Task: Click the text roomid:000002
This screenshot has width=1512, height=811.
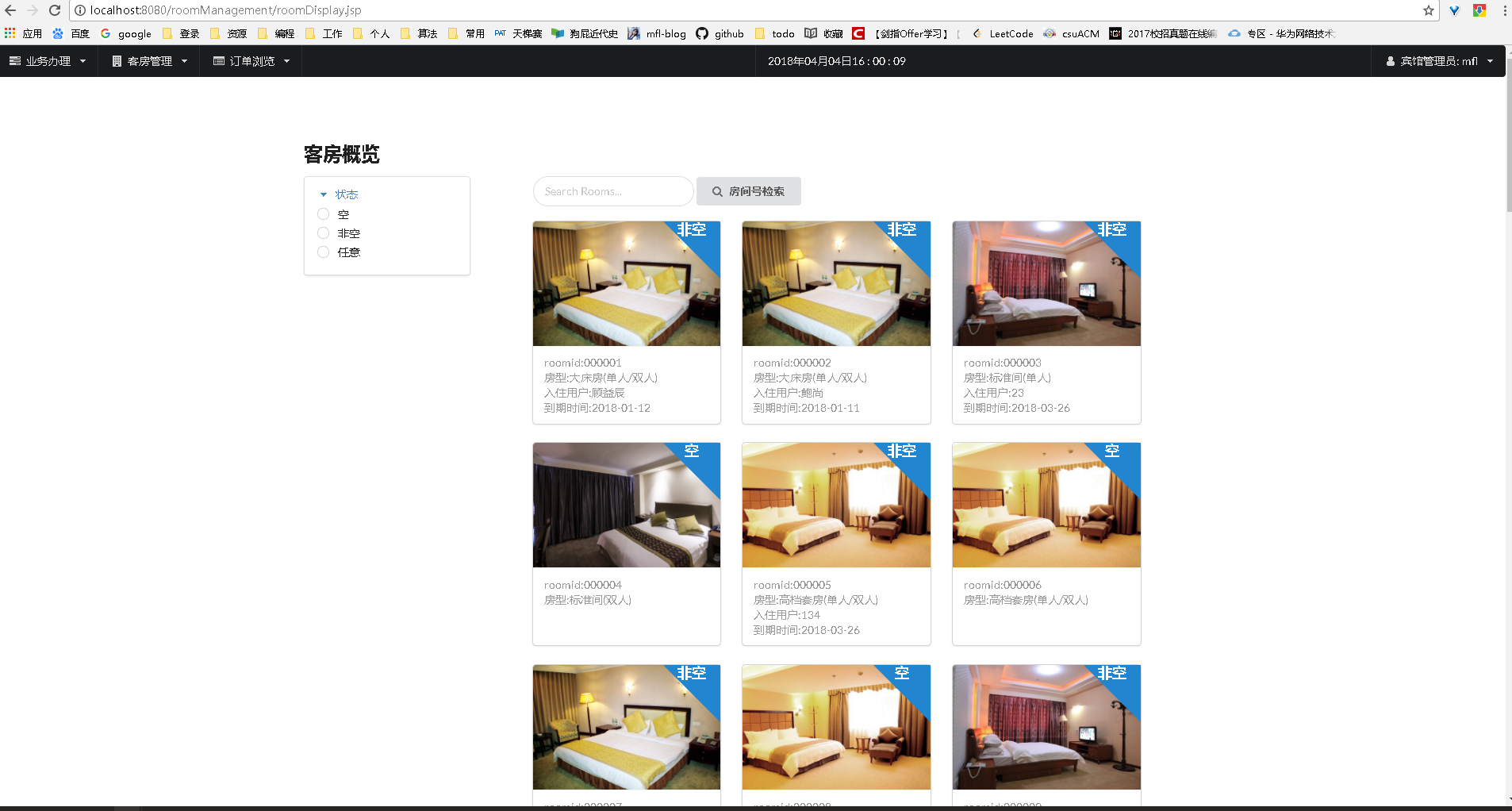Action: (792, 363)
